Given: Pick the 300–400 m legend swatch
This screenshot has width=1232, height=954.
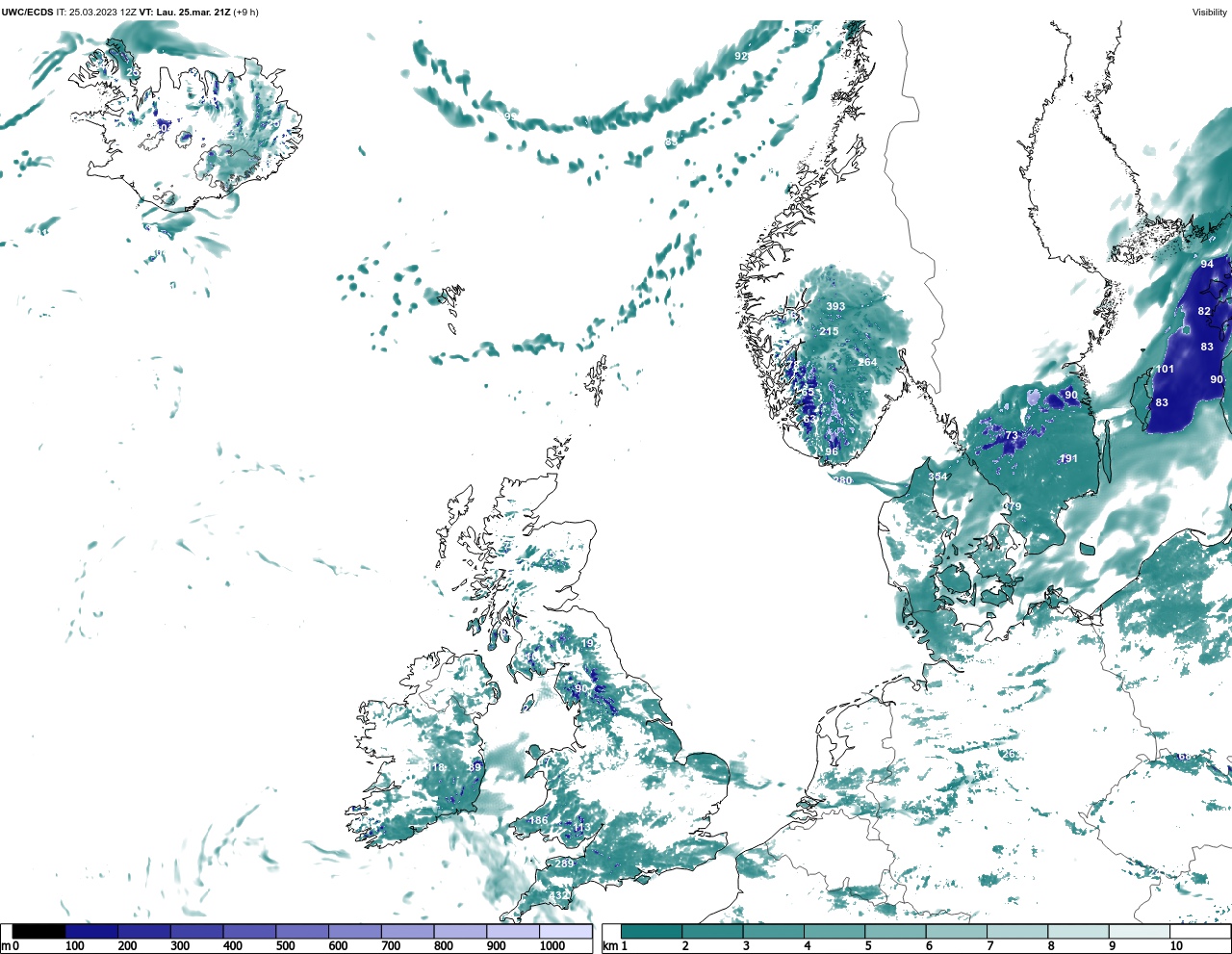Looking at the screenshot, I should tap(196, 932).
